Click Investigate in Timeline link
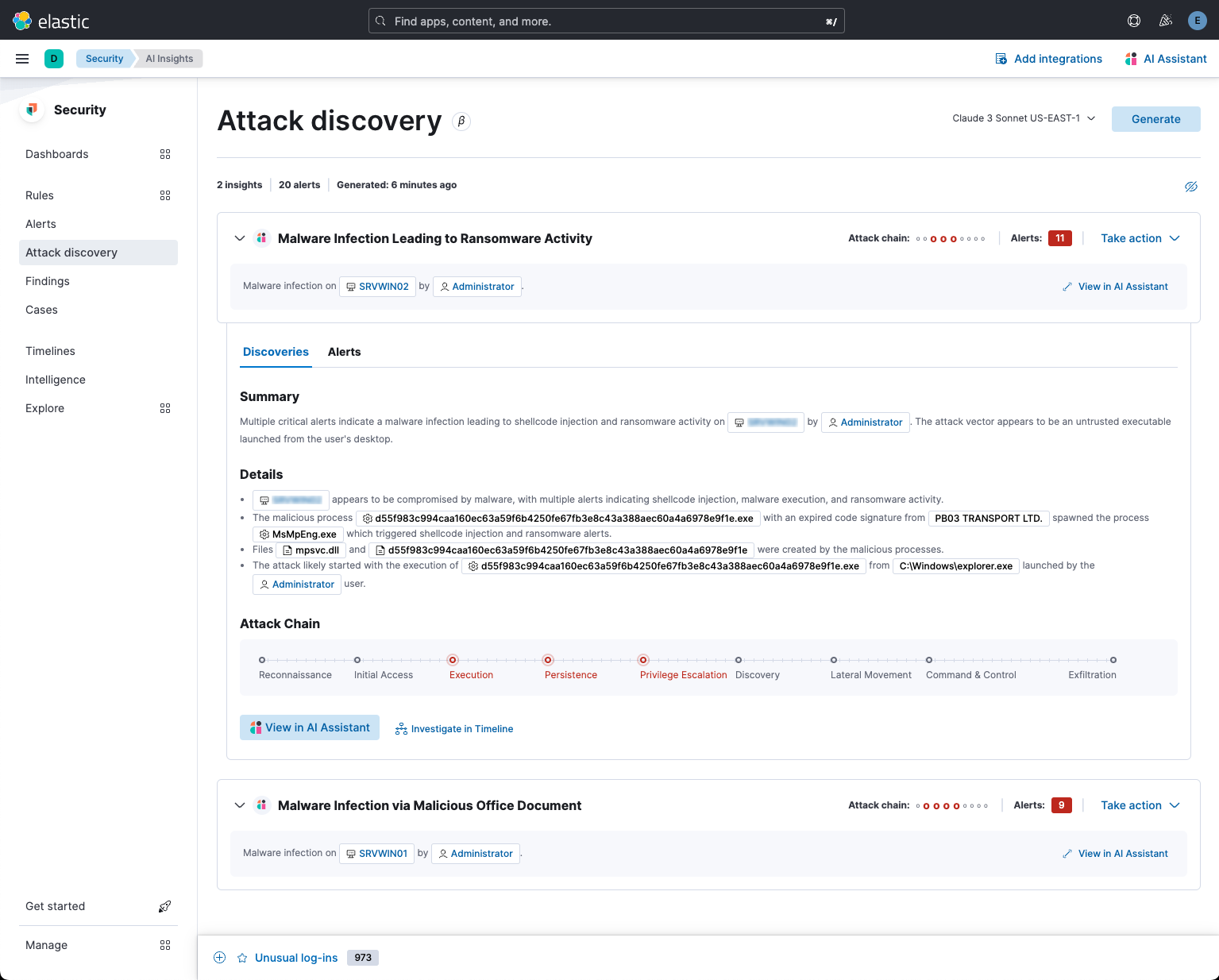This screenshot has width=1219, height=980. coord(454,729)
